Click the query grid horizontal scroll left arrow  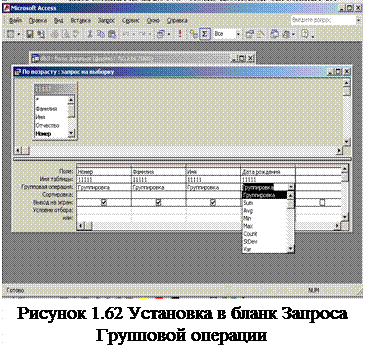(x=80, y=226)
